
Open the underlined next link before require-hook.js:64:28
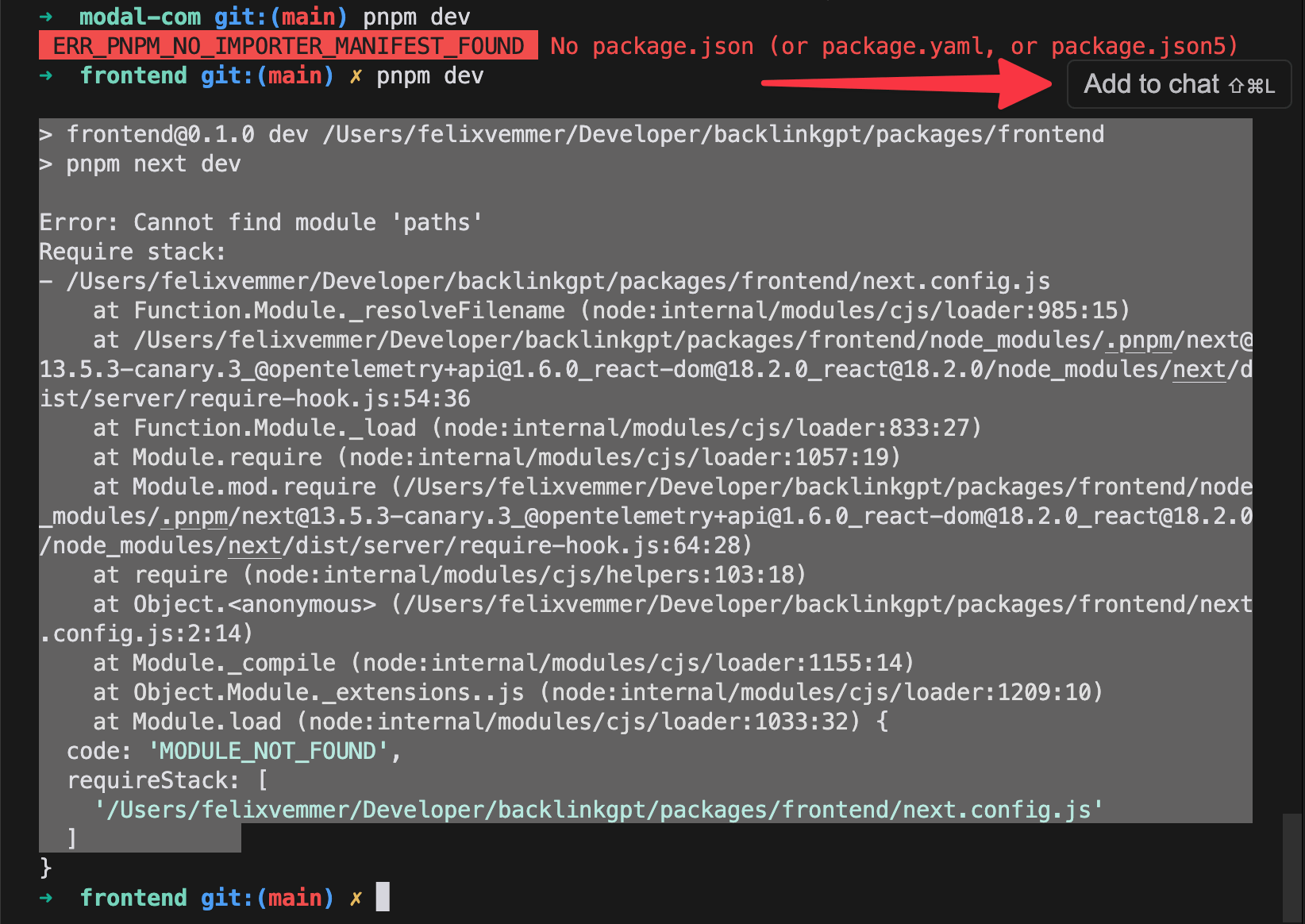pyautogui.click(x=255, y=546)
